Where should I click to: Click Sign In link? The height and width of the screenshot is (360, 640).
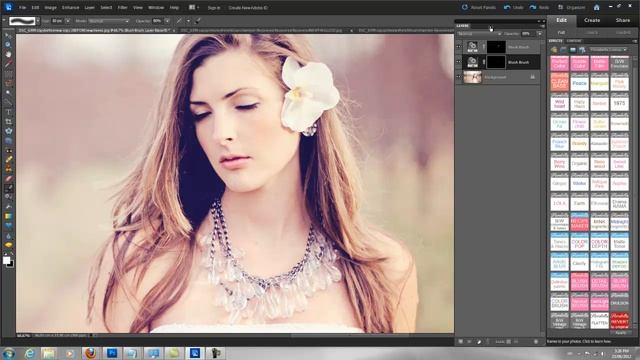pos(213,7)
